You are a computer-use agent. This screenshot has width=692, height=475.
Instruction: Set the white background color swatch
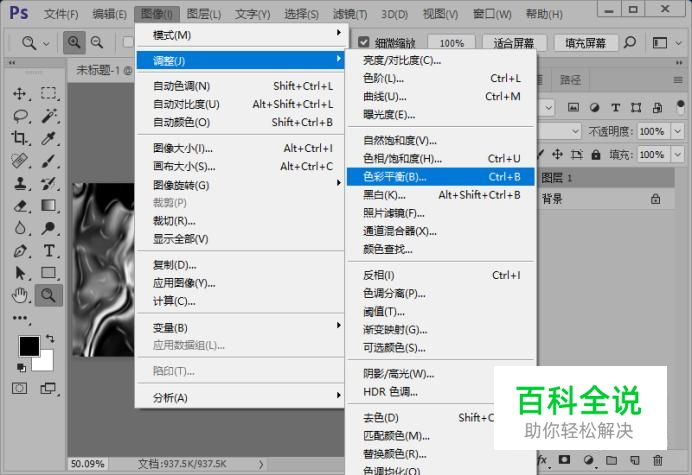[46, 362]
